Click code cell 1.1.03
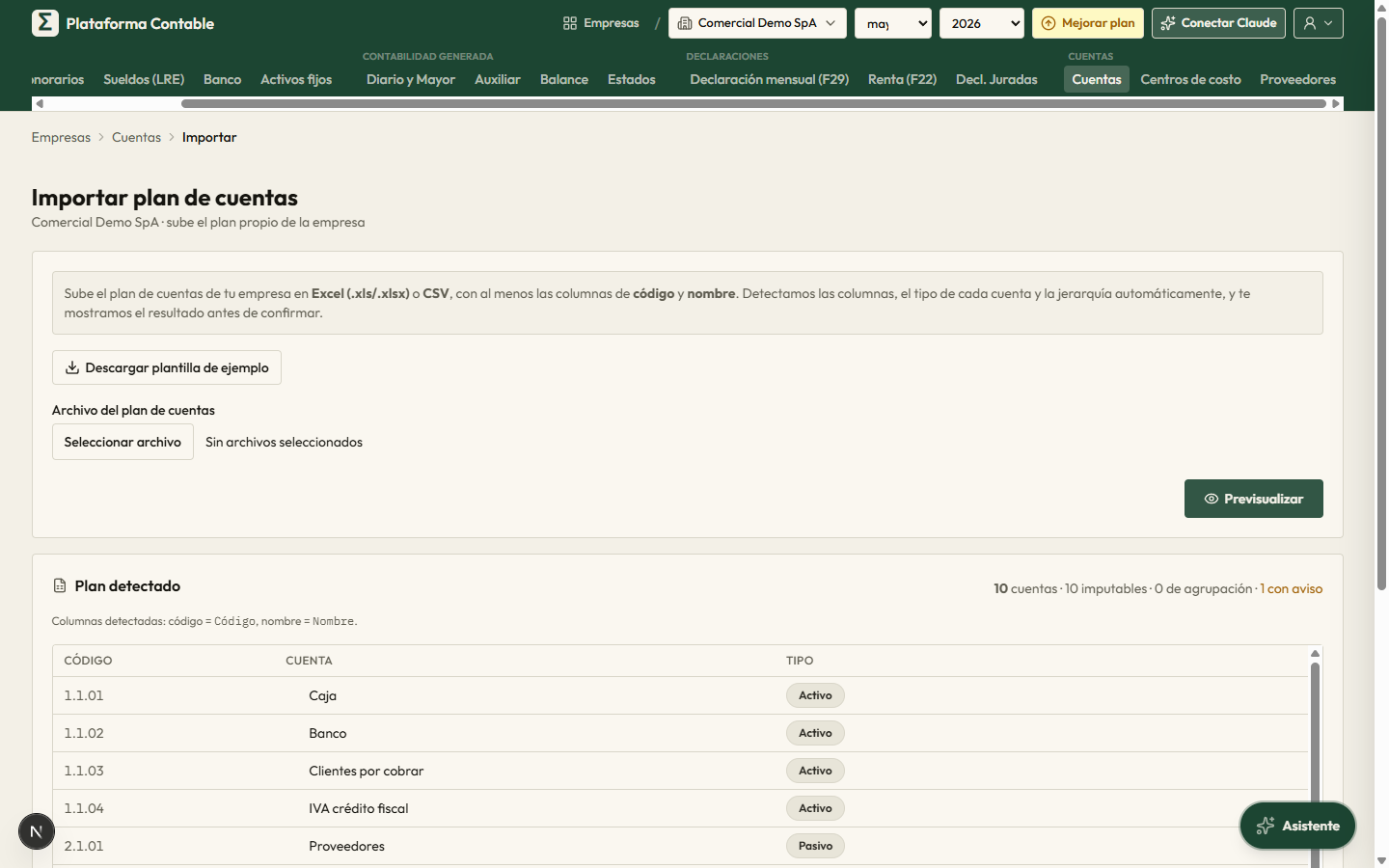Viewport: 1389px width, 868px height. [x=84, y=771]
